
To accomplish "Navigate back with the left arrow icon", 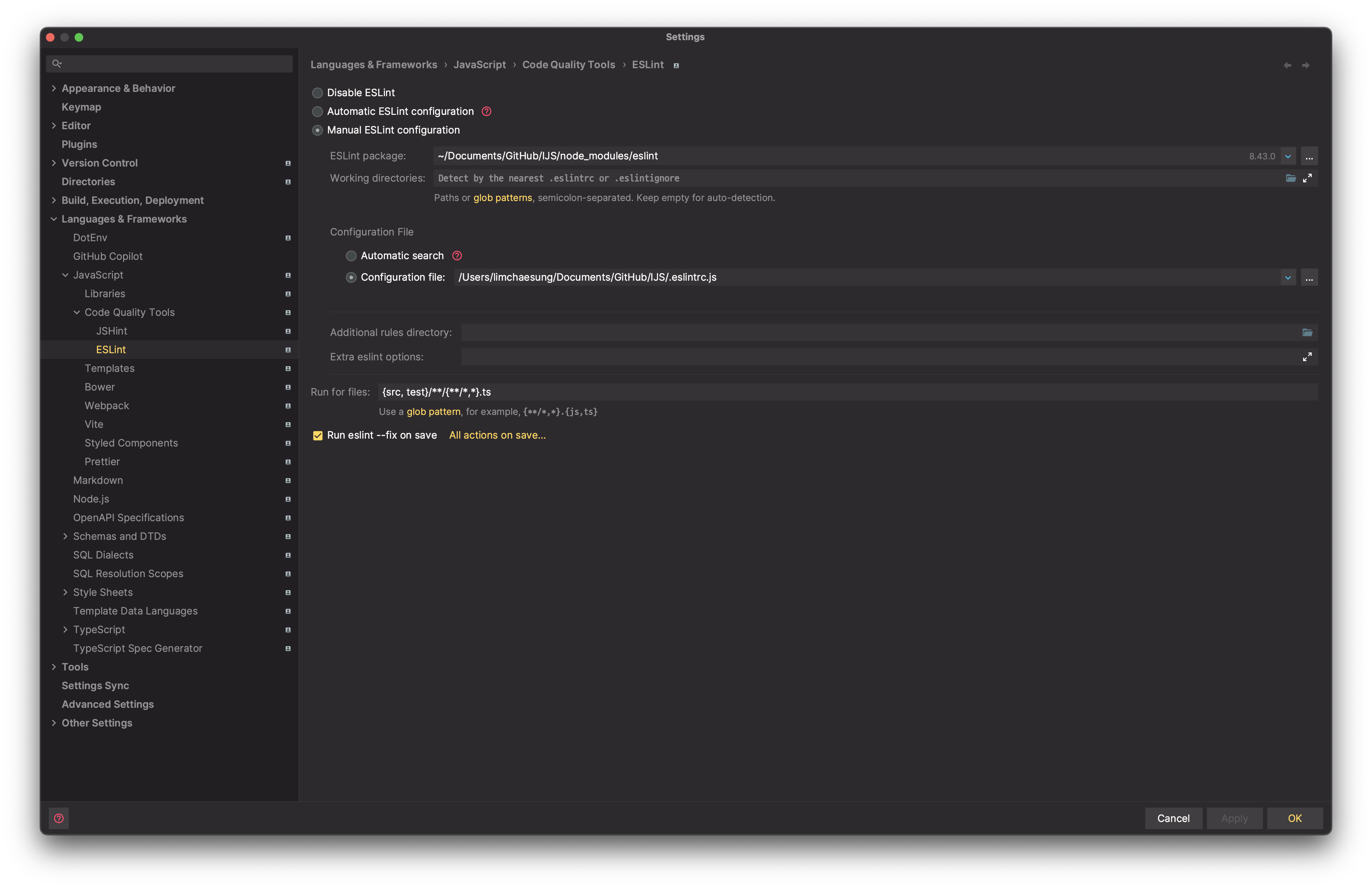I will coord(1287,65).
